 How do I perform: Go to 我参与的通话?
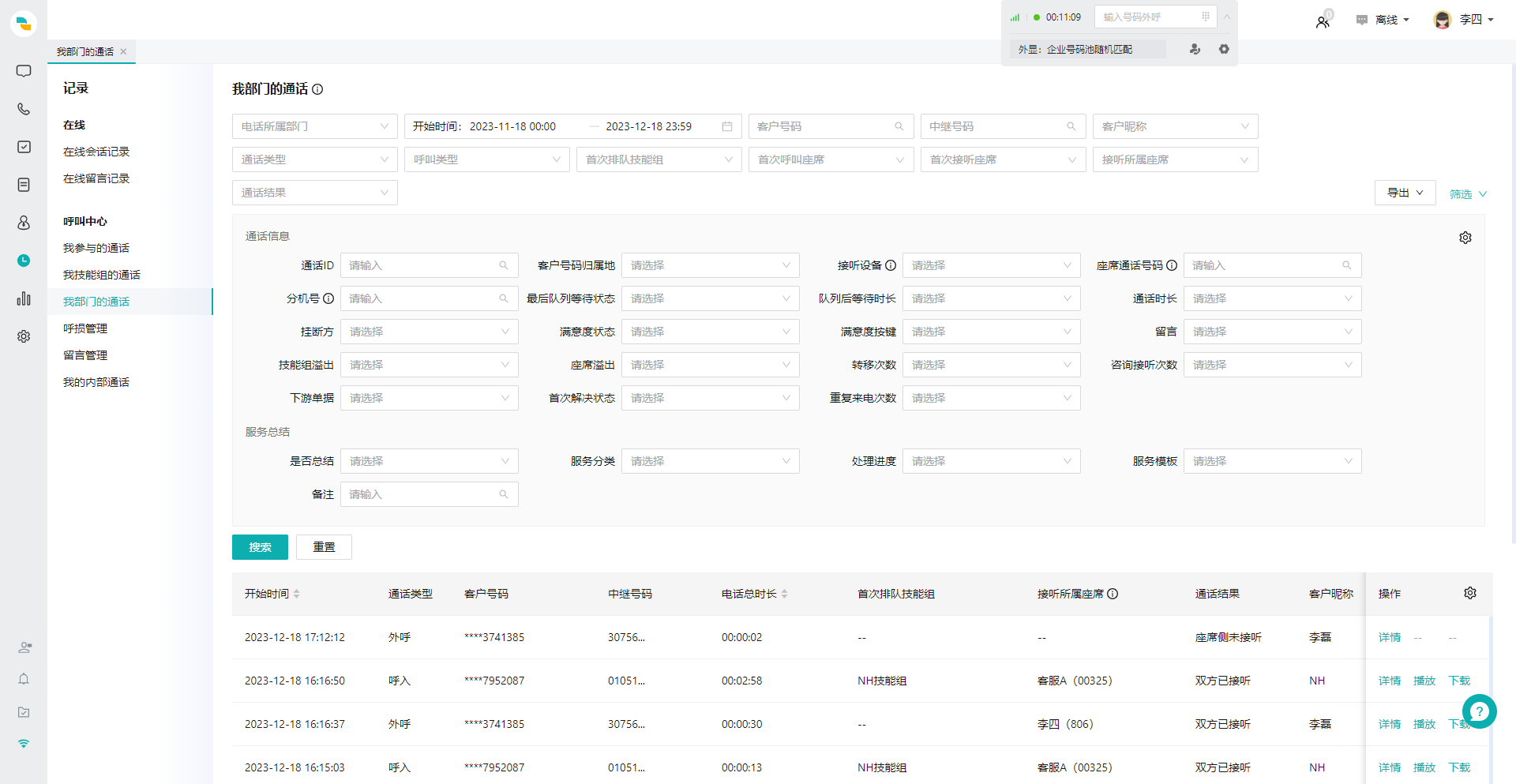coord(96,248)
